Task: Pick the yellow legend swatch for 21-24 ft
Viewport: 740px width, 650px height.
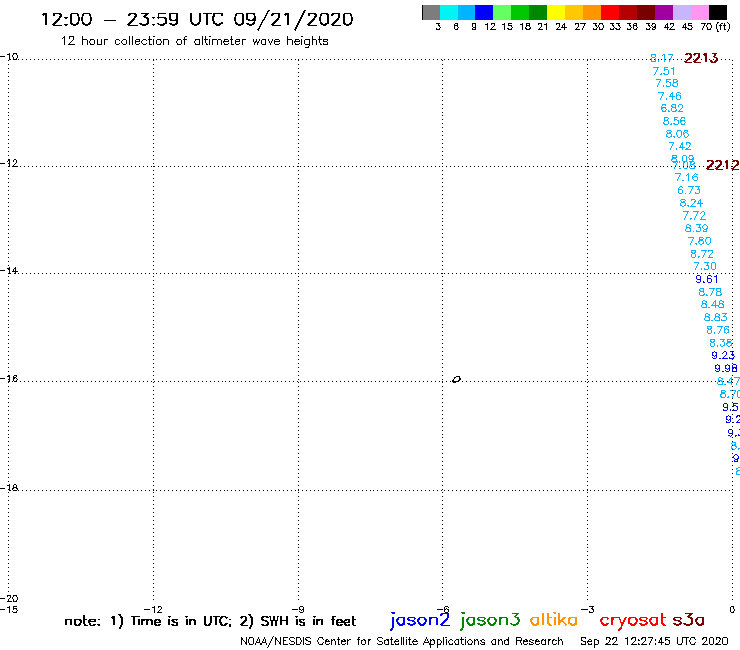Action: [556, 12]
